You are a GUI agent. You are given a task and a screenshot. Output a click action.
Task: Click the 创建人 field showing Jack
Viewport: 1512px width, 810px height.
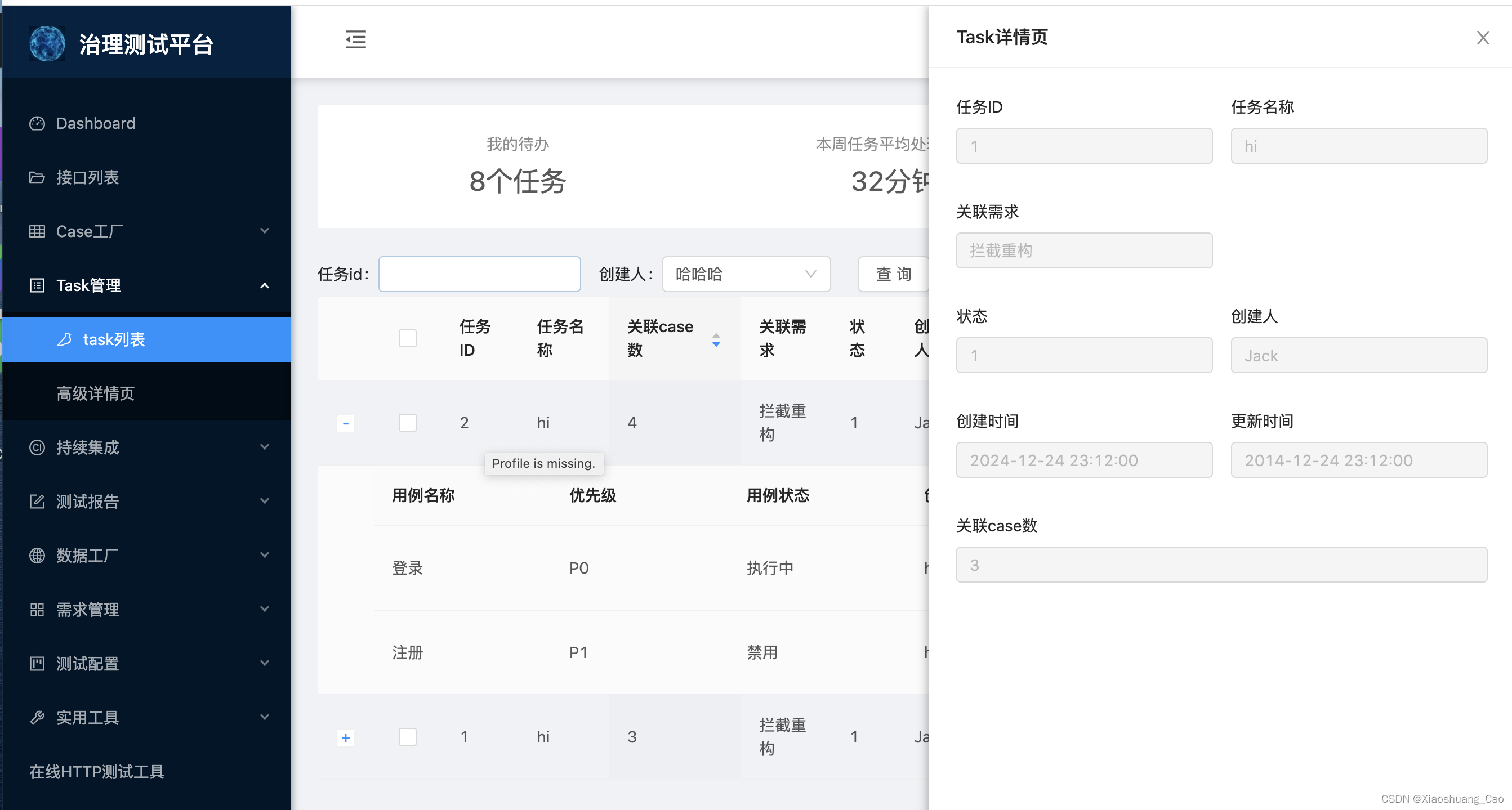coord(1359,355)
